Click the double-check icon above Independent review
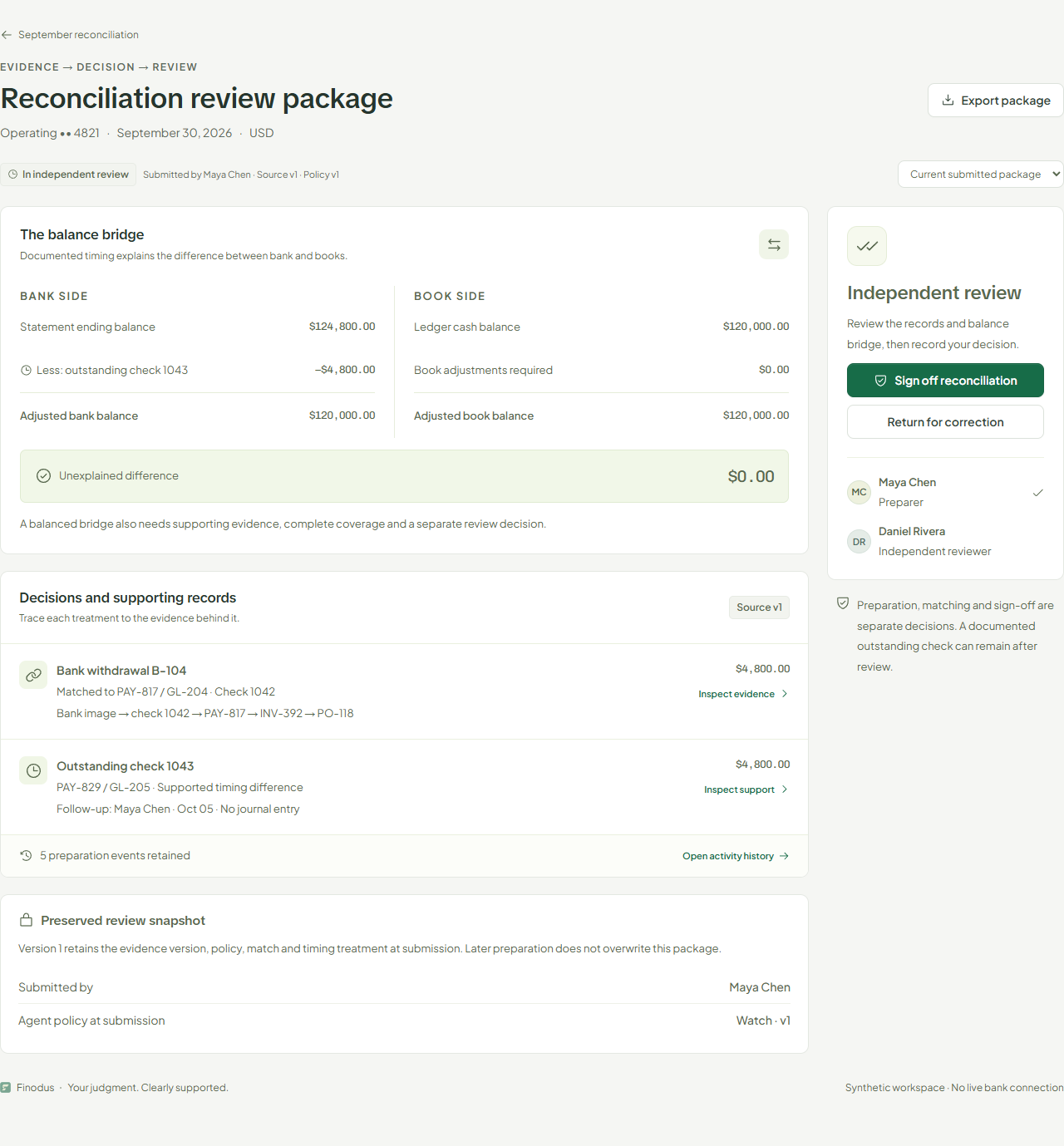Viewport: 1064px width, 1146px height. pos(867,246)
